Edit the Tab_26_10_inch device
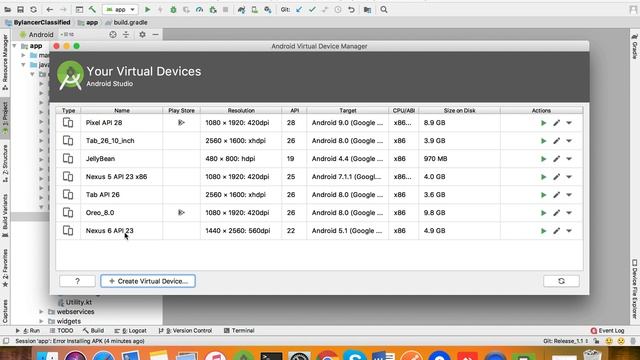 click(556, 141)
